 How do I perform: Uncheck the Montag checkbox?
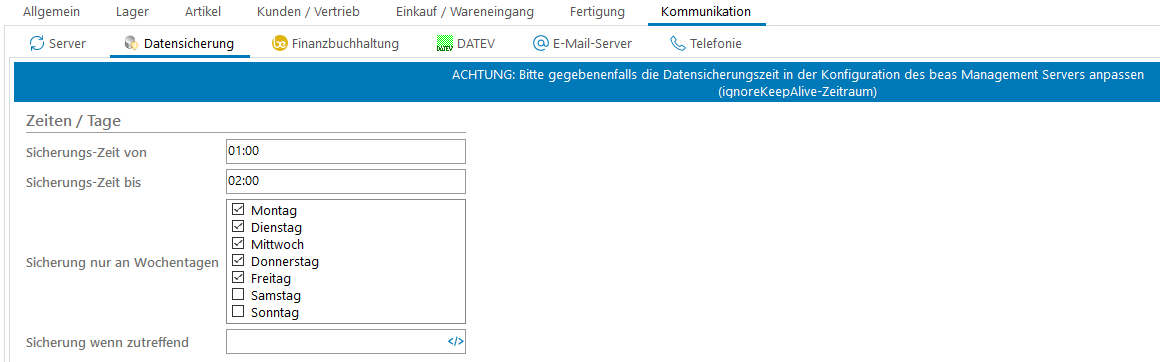(238, 210)
